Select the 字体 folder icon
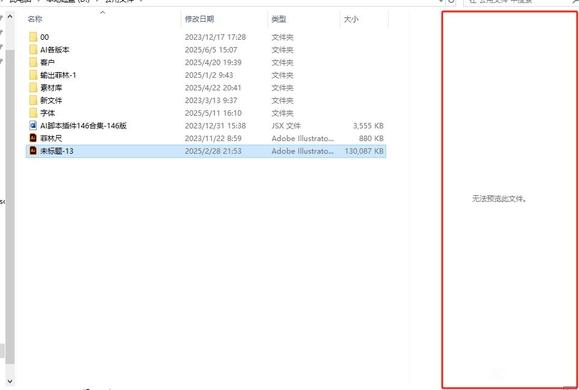This screenshot has height=390, width=579. coord(33,113)
